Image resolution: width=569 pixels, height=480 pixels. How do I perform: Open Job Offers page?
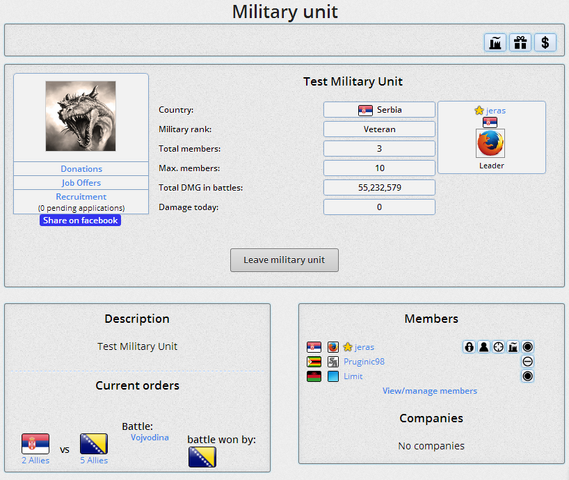(81, 182)
